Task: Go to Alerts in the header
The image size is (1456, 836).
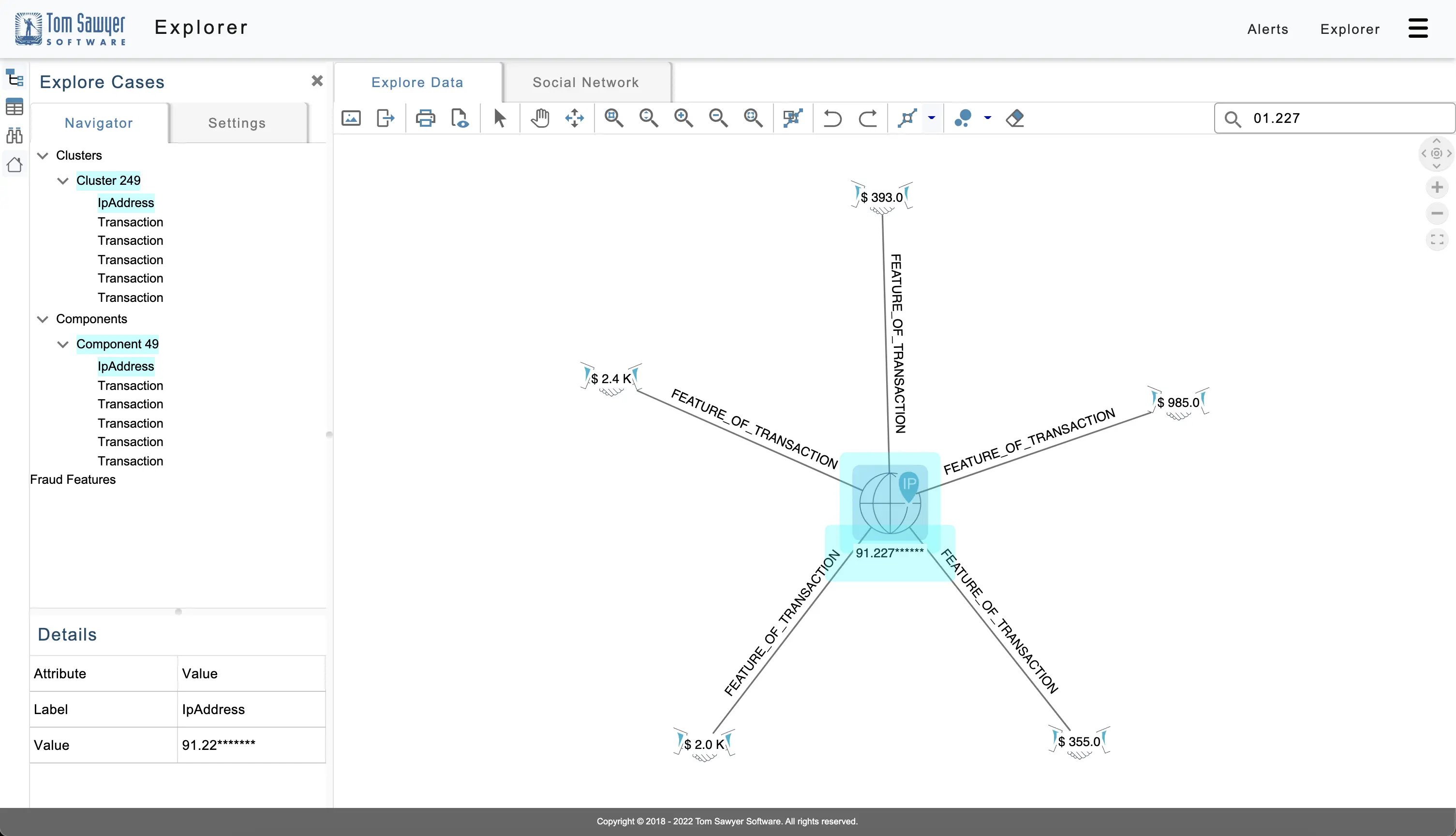Action: coord(1268,29)
